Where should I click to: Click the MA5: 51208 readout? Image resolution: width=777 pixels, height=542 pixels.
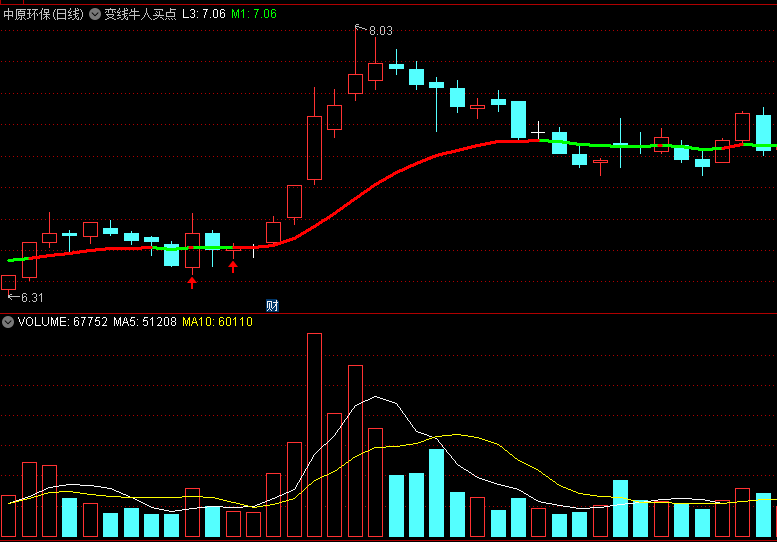click(x=145, y=322)
